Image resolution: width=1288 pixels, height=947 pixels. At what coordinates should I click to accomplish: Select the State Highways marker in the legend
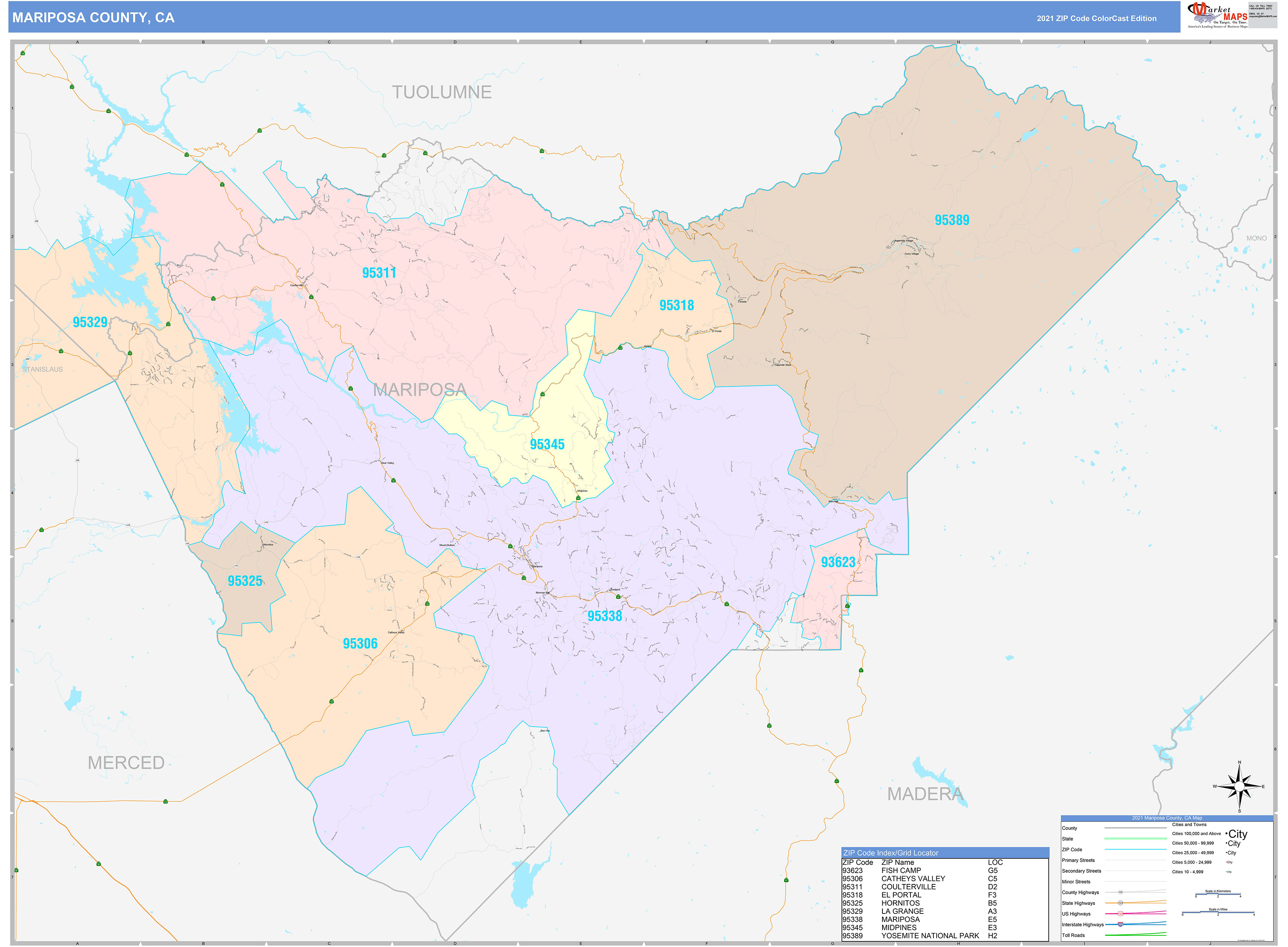(x=1121, y=903)
